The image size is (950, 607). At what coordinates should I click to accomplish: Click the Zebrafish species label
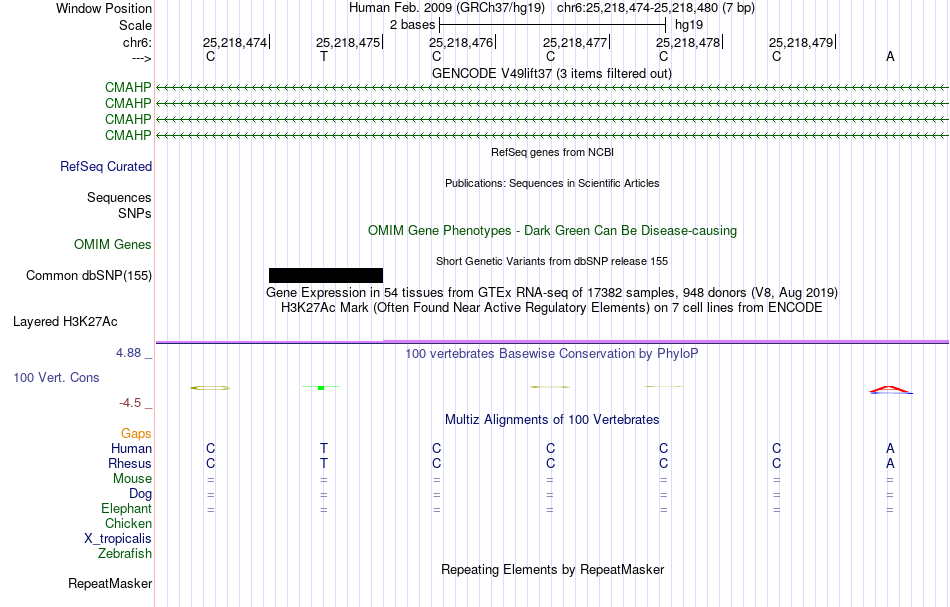(125, 553)
